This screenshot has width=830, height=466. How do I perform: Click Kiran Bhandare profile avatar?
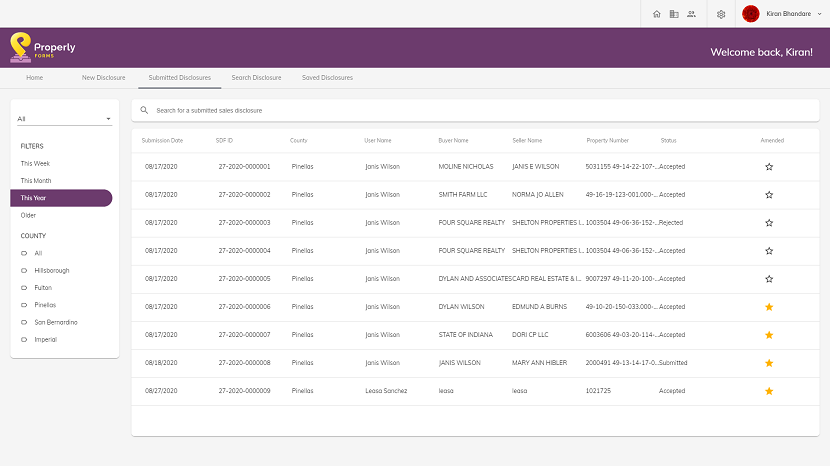[751, 14]
